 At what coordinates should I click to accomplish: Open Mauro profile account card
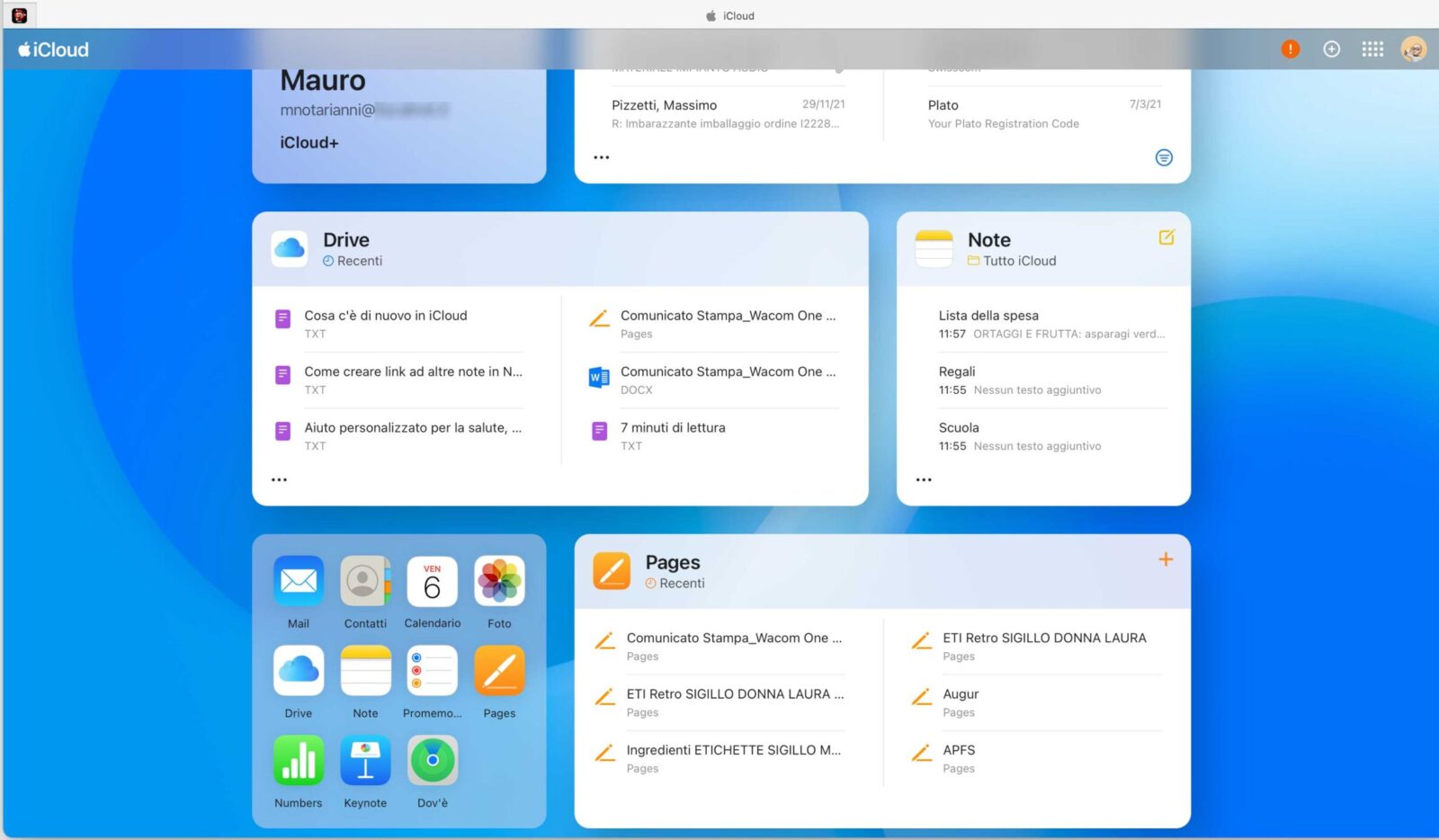click(399, 124)
